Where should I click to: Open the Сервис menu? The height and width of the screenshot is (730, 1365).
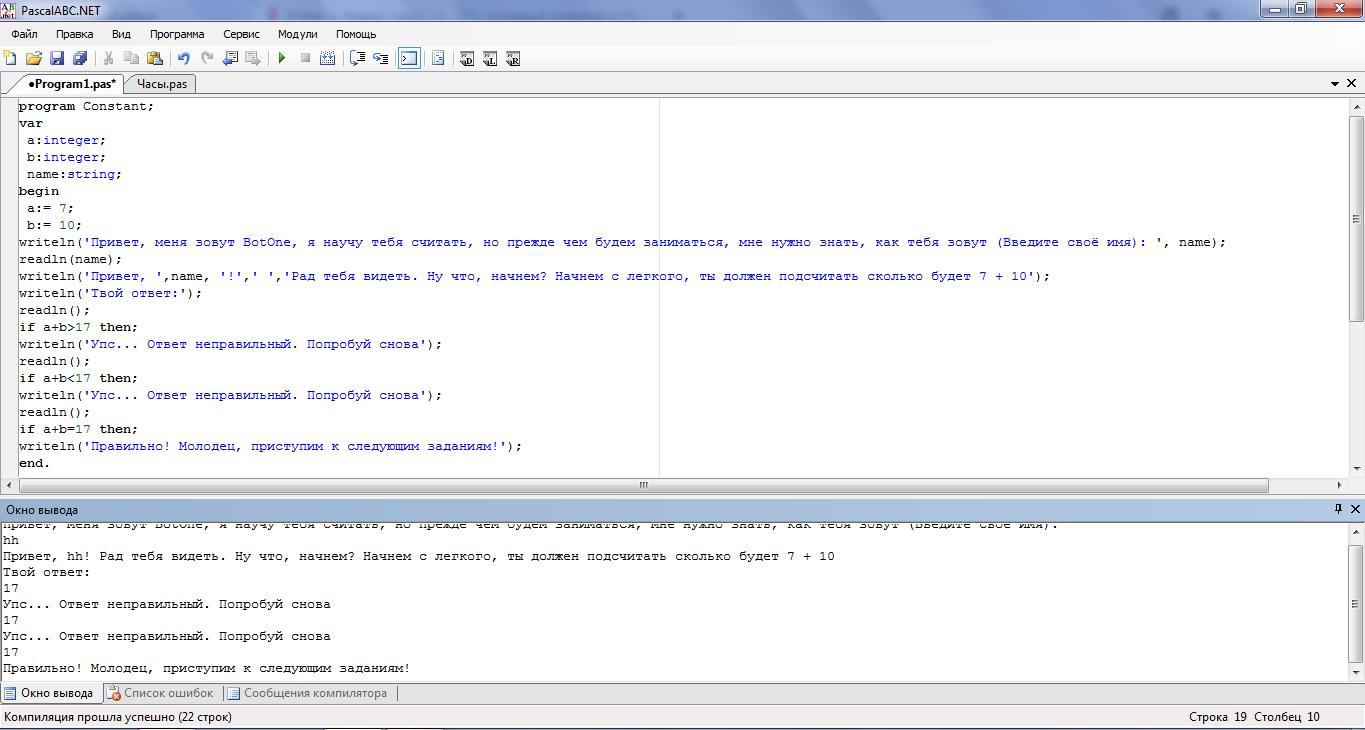point(241,34)
